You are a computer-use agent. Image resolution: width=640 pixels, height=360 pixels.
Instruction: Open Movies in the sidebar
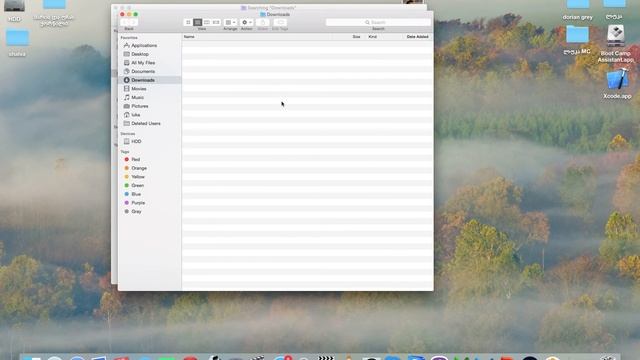[140, 89]
